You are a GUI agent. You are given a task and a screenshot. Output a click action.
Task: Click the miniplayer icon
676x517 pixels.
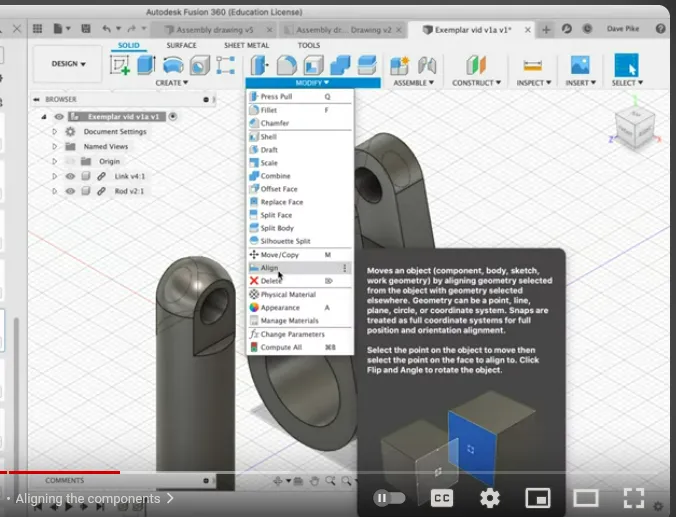538,497
